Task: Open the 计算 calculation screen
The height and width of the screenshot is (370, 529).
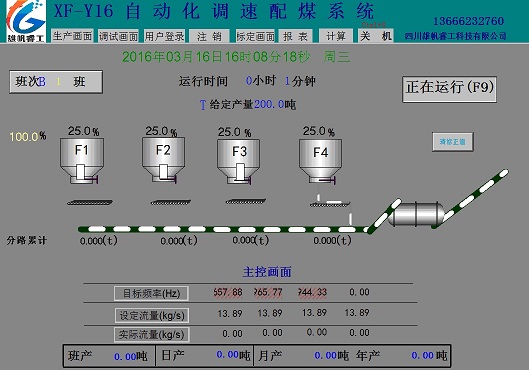Action: [336, 36]
